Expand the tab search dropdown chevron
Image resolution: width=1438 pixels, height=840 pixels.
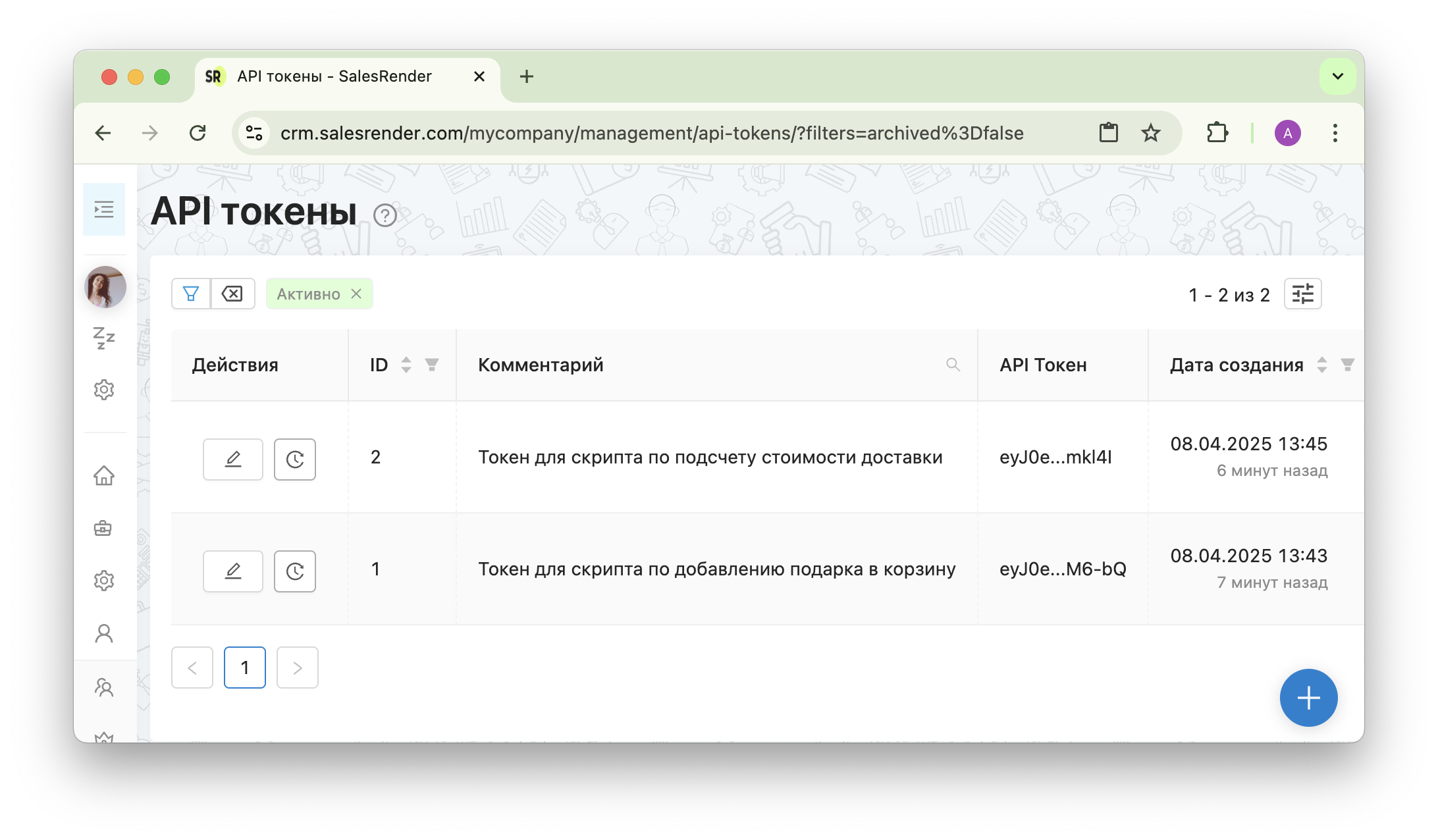coord(1338,76)
